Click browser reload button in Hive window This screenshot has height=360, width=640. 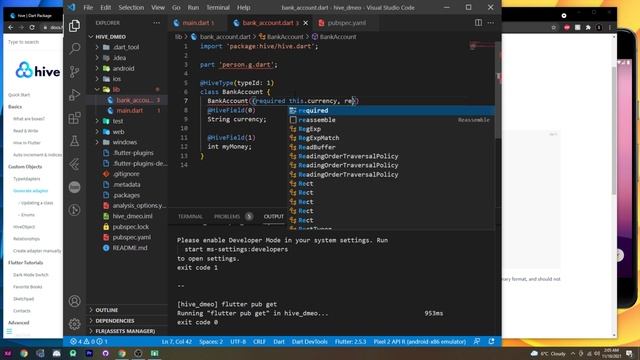pyautogui.click(x=32, y=27)
